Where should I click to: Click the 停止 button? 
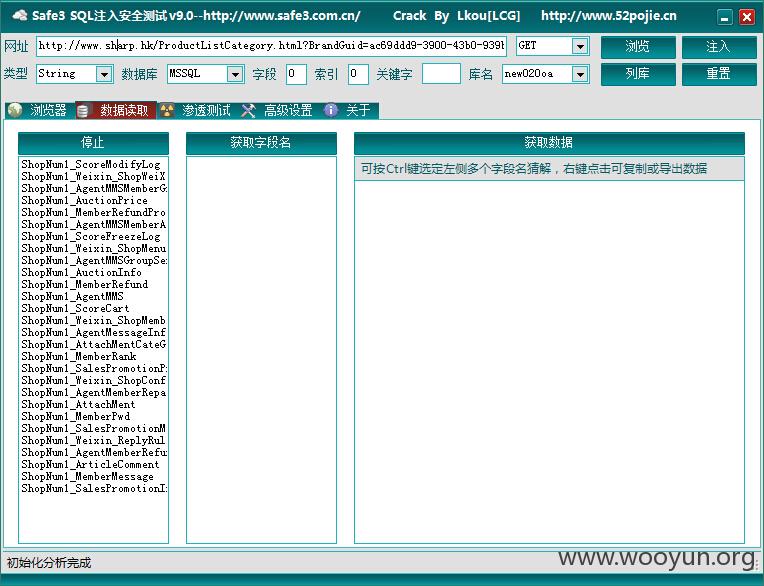pyautogui.click(x=93, y=143)
